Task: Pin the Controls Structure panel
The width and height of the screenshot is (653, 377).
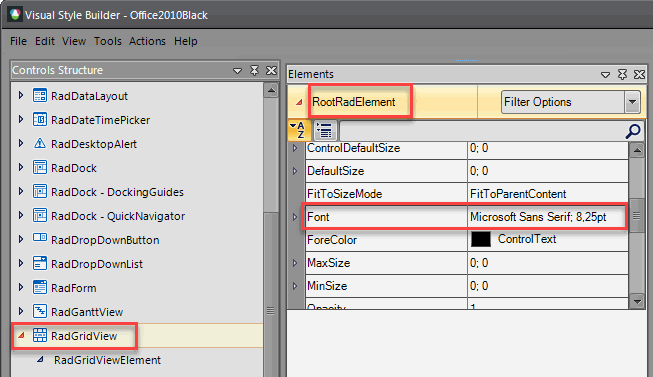Action: pos(254,70)
